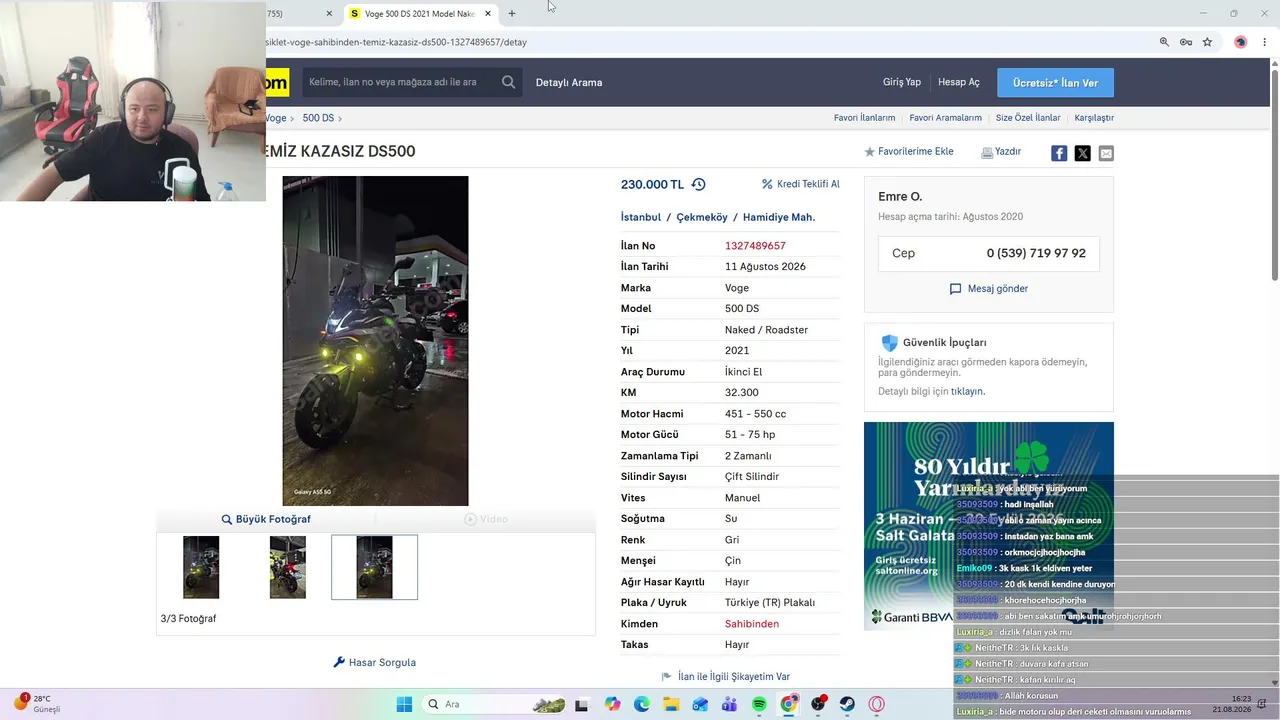Click the Hasar Sorgula wrench icon
The width and height of the screenshot is (1280, 720).
(x=339, y=662)
